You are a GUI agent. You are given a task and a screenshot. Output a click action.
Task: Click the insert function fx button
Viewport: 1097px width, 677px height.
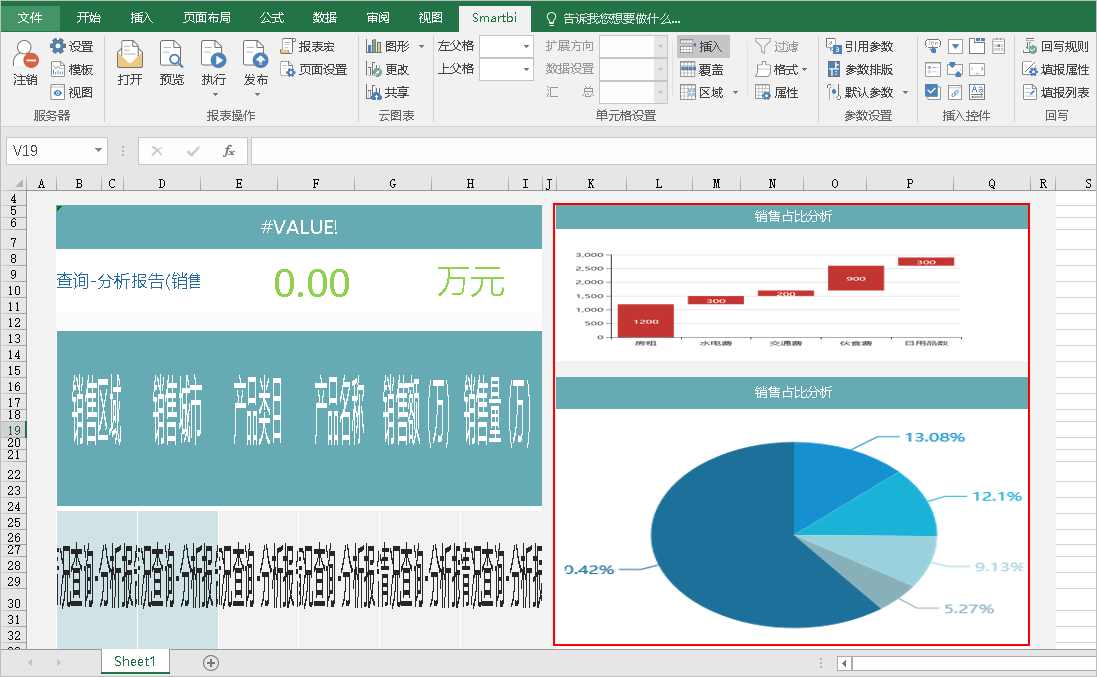(228, 150)
